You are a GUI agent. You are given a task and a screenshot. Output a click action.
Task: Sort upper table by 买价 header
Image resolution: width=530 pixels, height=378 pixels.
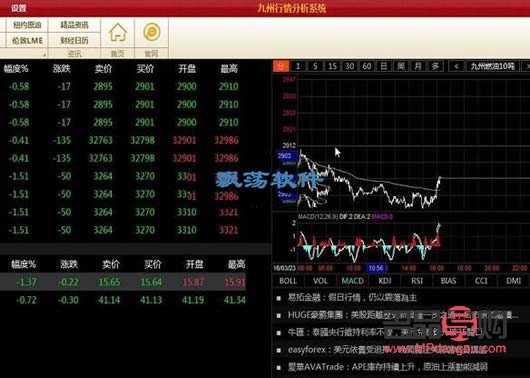(x=145, y=69)
